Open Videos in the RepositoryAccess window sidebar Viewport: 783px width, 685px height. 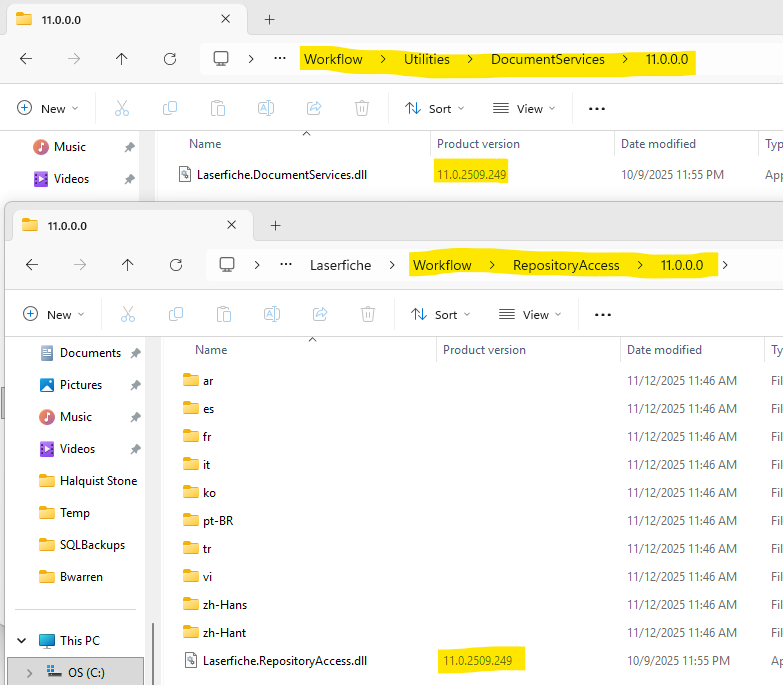click(77, 449)
